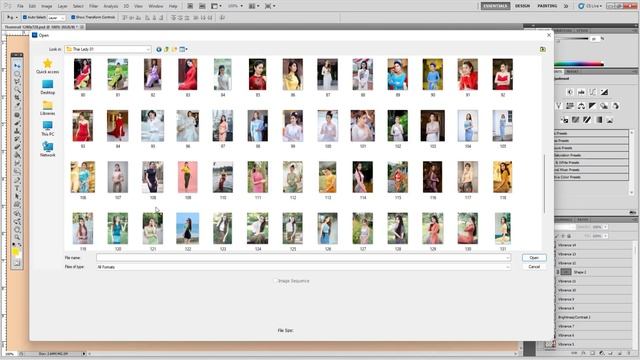Open the View Menu dropdown in Open dialog
This screenshot has height=360, width=640.
pos(184,49)
